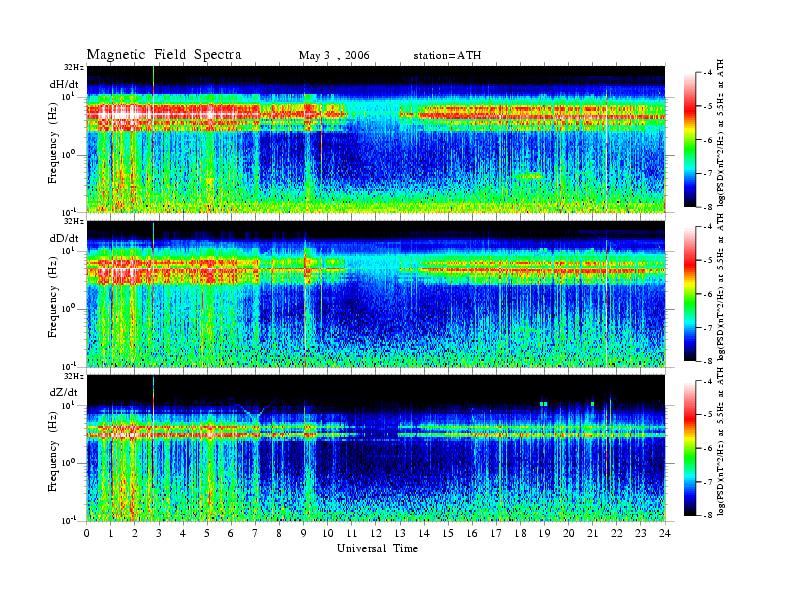792x612 pixels.
Task: Click the dZ/dt panel color scale bar
Action: (690, 448)
